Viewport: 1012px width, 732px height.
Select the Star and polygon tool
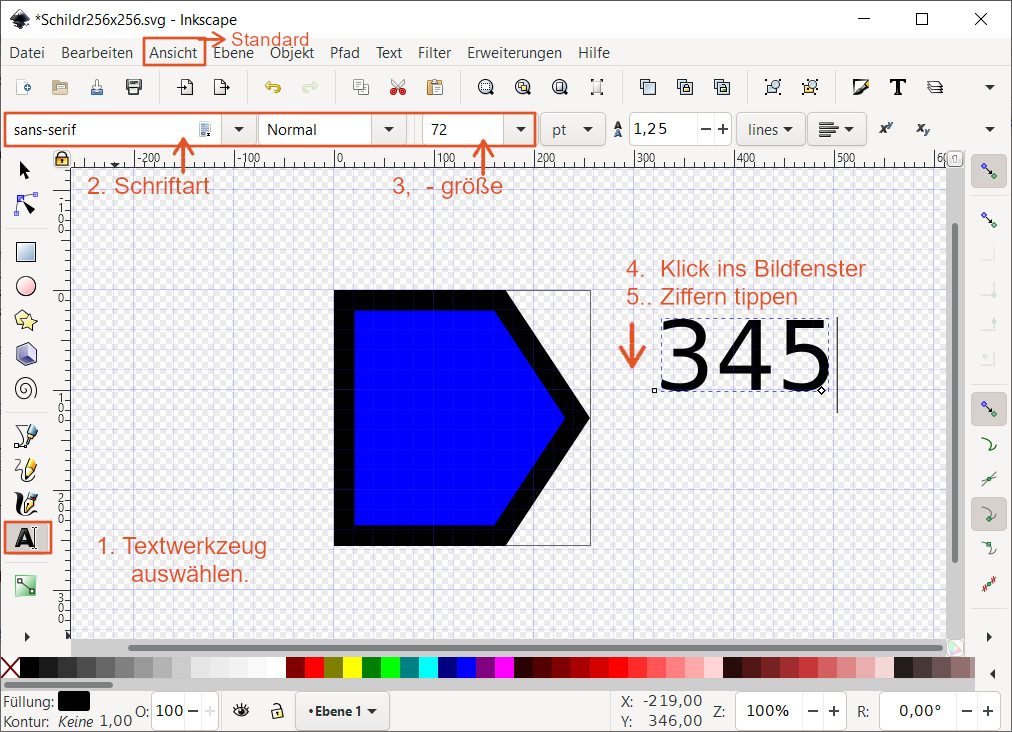pos(26,320)
